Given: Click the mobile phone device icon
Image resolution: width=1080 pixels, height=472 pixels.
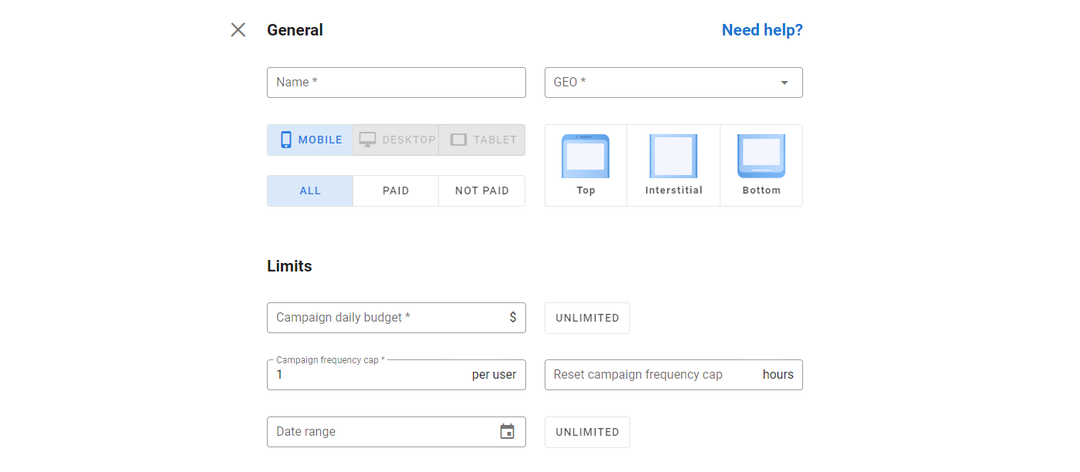Looking at the screenshot, I should (286, 140).
